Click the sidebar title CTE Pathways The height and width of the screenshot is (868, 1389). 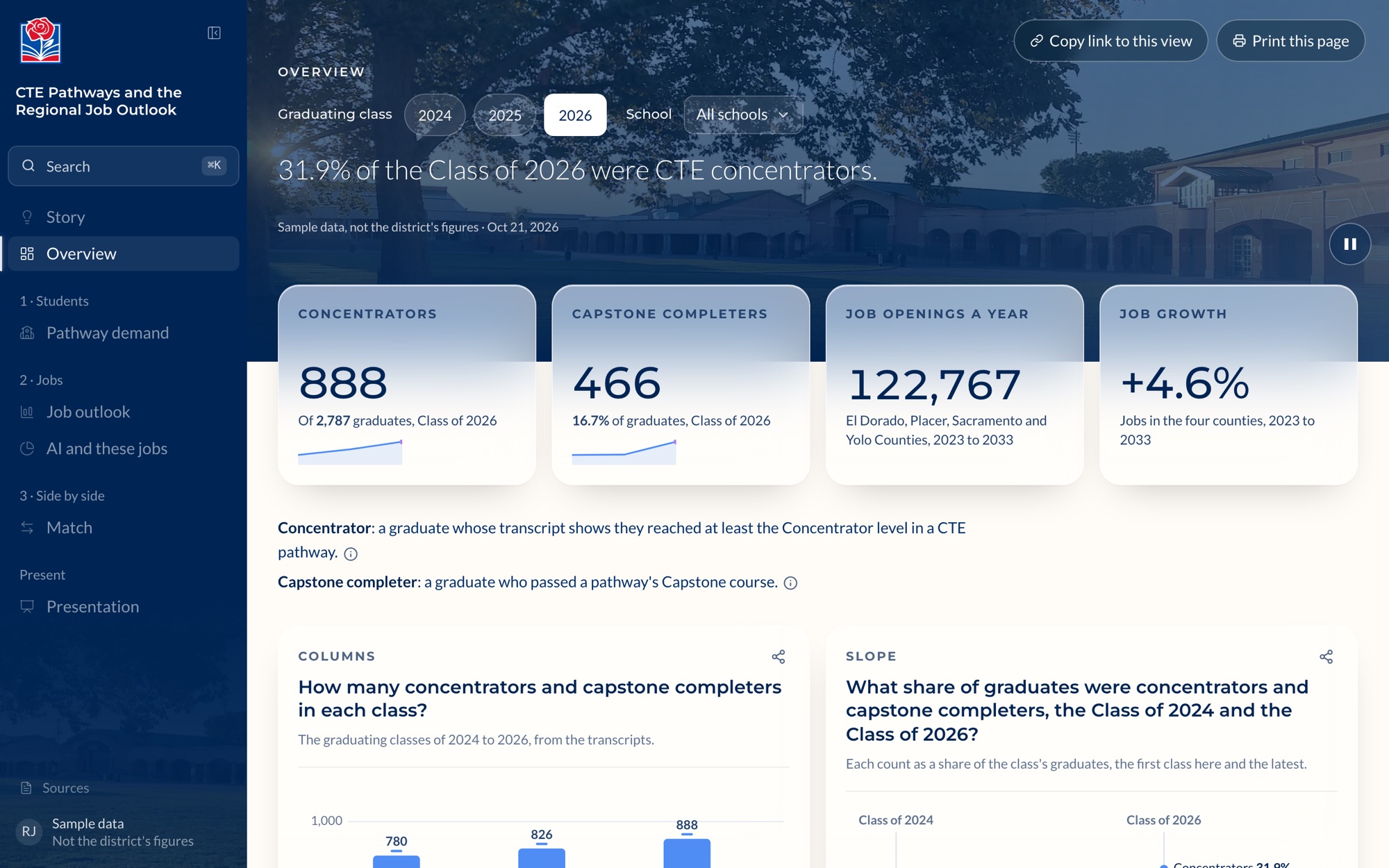tap(99, 101)
